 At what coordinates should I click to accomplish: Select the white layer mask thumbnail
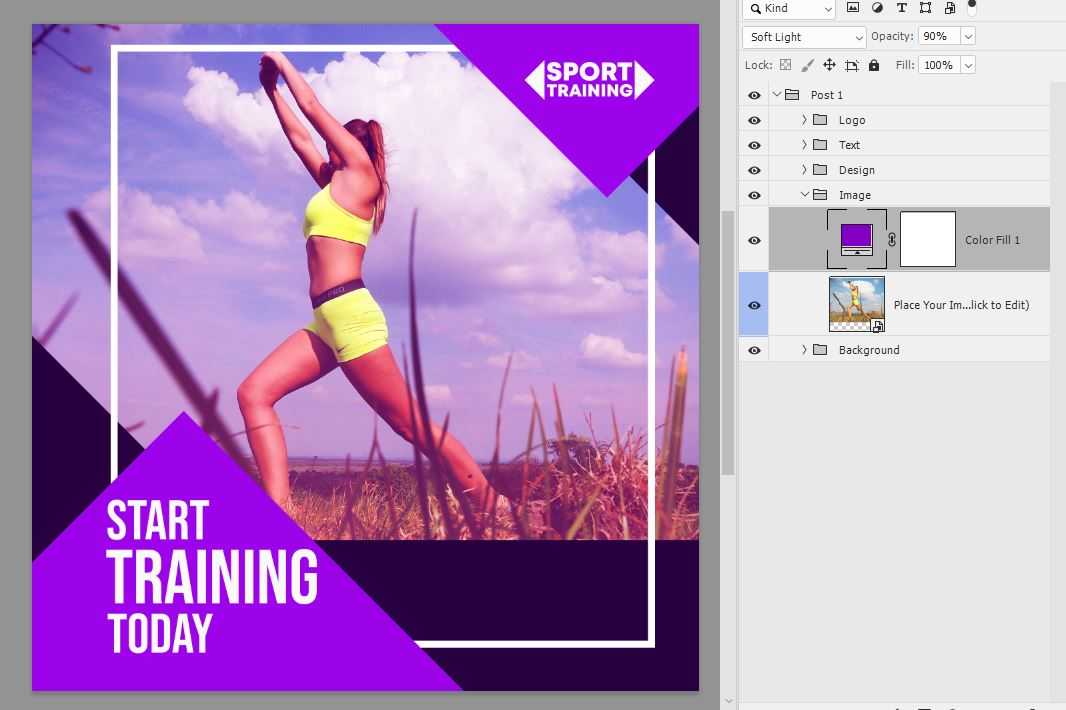pos(927,239)
